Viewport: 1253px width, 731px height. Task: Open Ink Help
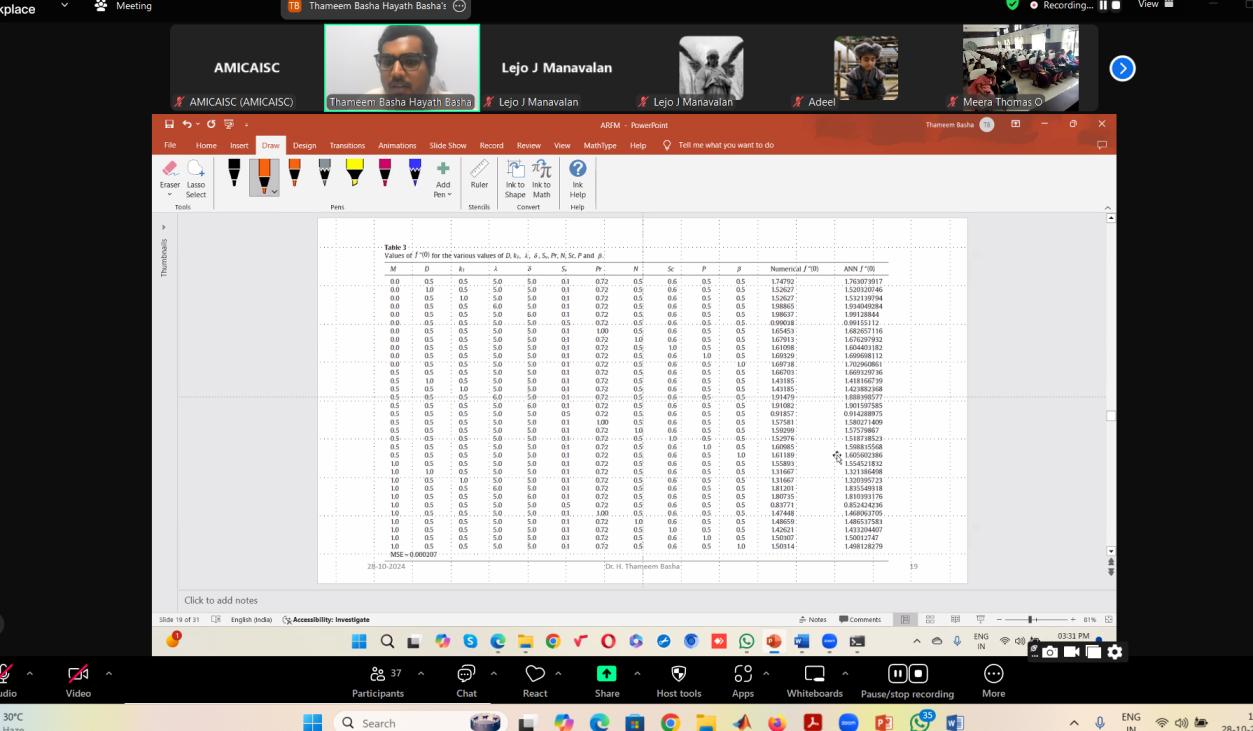tap(577, 179)
